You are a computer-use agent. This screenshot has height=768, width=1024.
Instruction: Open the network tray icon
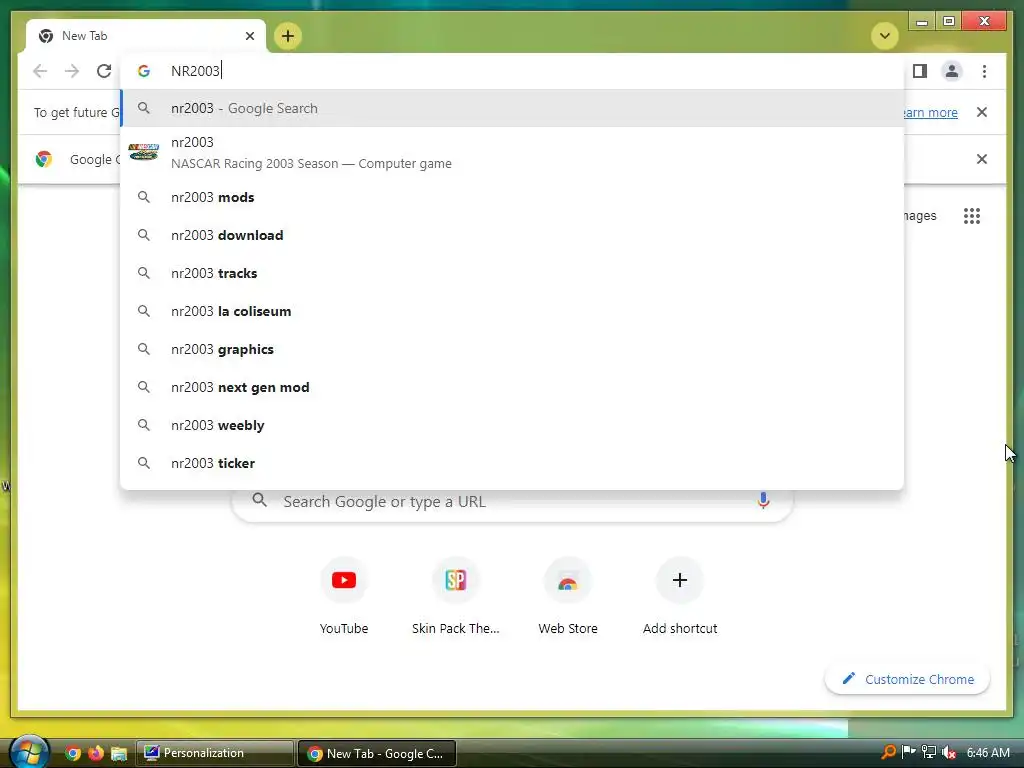(x=929, y=752)
